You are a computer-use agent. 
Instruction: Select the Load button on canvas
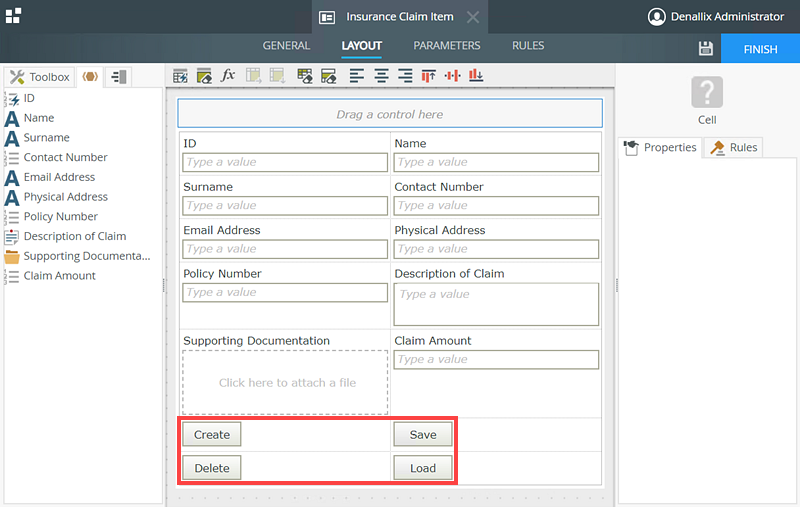coord(422,468)
